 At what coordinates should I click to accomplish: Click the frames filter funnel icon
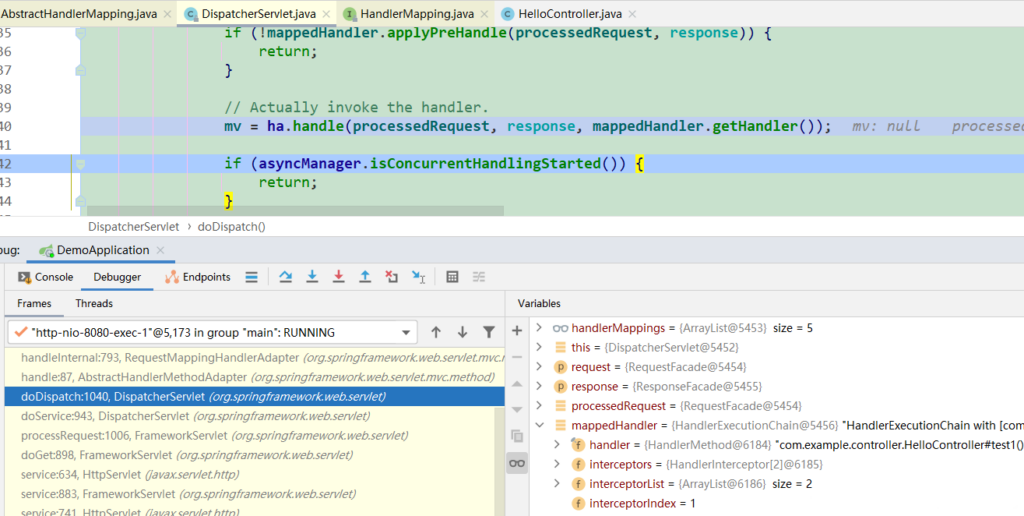click(488, 332)
